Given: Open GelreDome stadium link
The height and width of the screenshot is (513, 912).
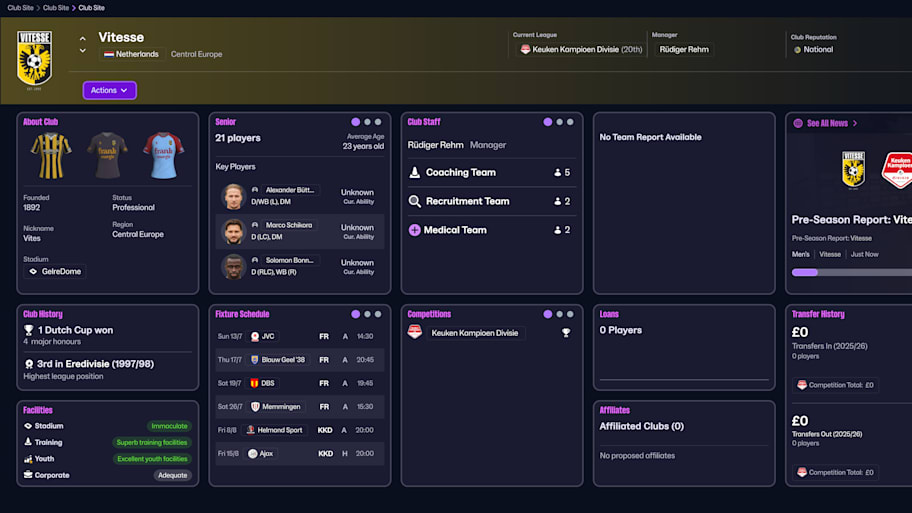Looking at the screenshot, I should click(x=56, y=272).
